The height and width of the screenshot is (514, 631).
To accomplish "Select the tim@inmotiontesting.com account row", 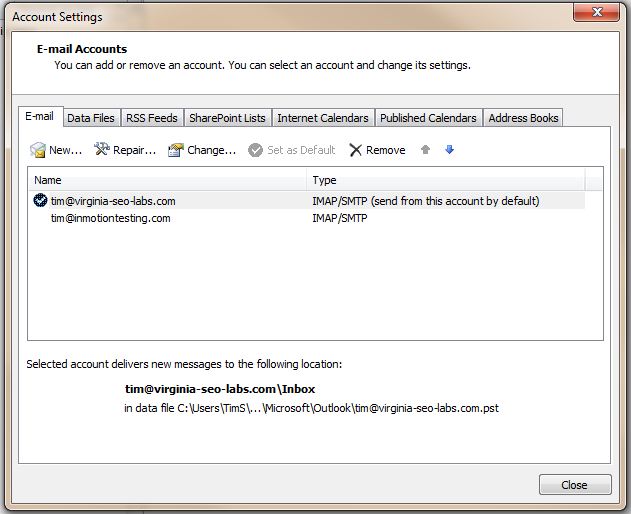I will coord(110,218).
